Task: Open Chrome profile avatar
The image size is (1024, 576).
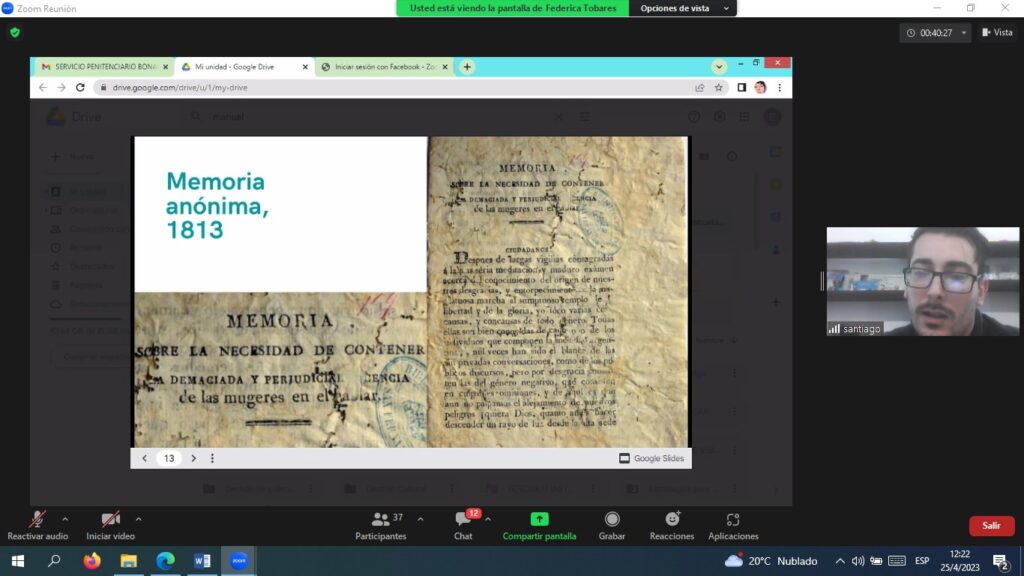Action: coord(760,88)
